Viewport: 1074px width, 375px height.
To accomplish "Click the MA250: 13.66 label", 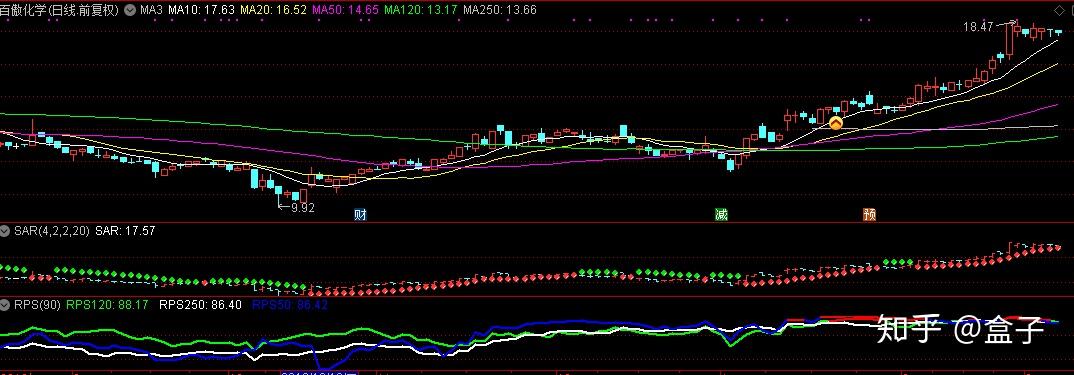I will tap(499, 10).
